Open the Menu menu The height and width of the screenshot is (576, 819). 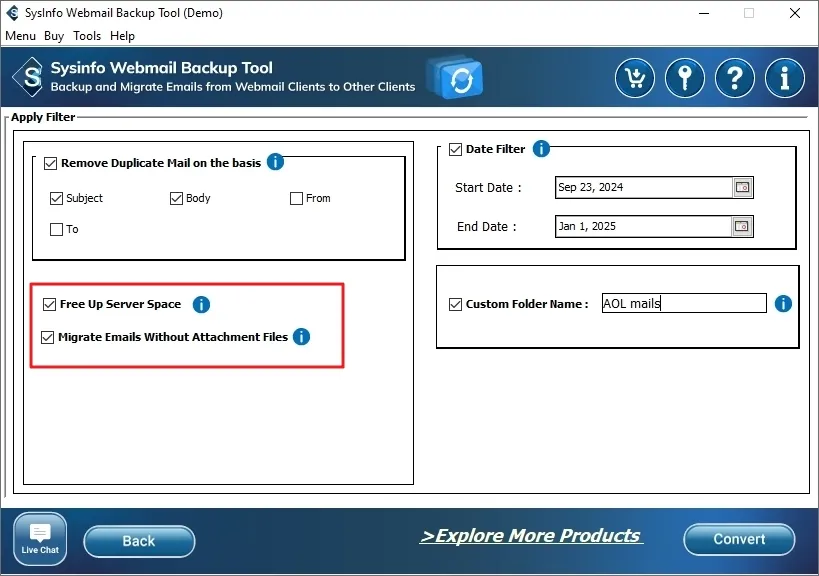click(20, 36)
